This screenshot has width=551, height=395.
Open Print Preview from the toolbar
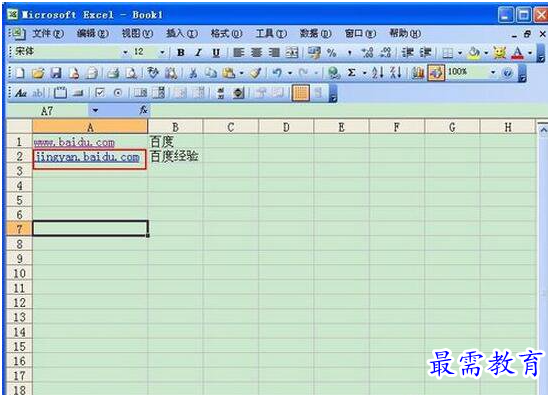tap(131, 73)
